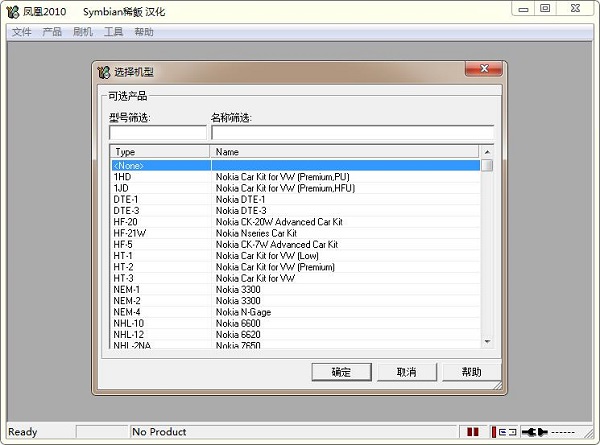600x445 pixels.
Task: Click the 确定 button
Action: point(341,372)
